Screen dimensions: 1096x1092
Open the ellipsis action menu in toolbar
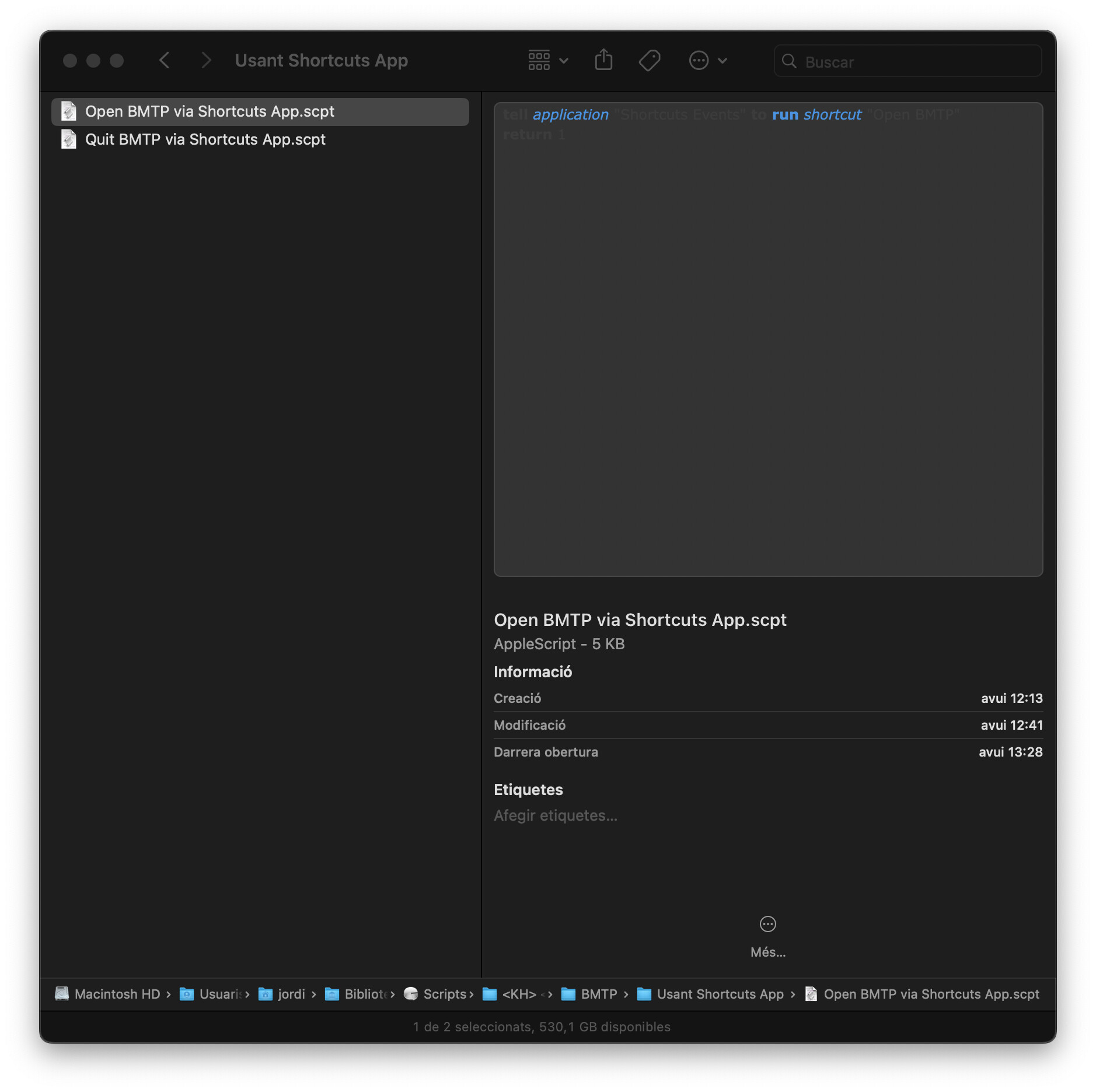click(x=699, y=61)
